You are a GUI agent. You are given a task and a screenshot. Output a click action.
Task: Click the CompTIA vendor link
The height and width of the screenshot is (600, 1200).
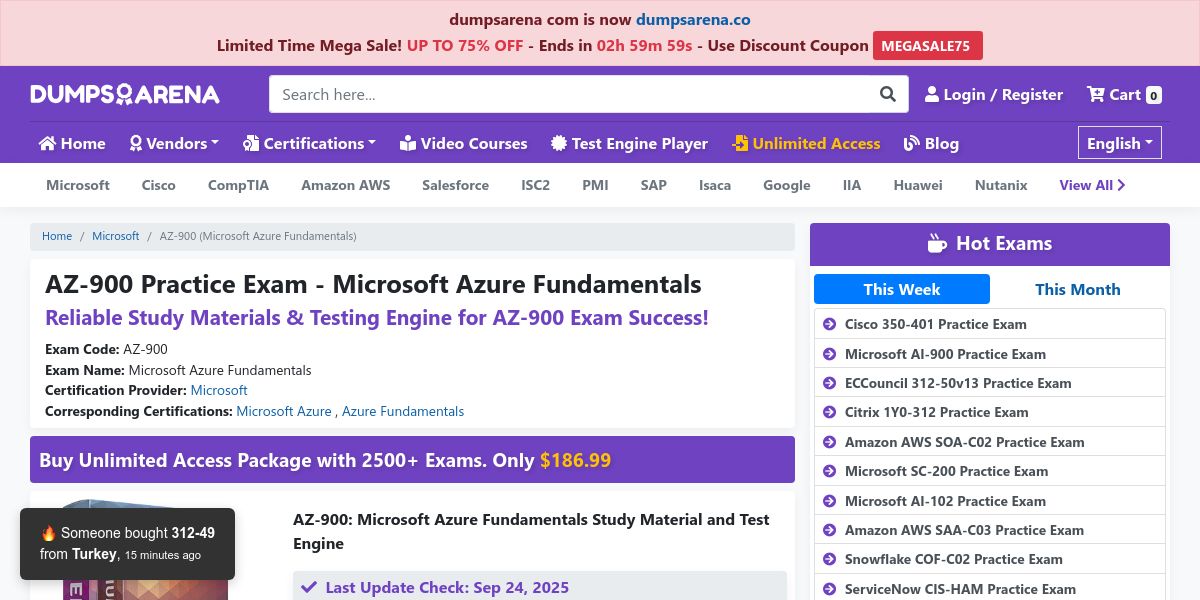coord(238,185)
